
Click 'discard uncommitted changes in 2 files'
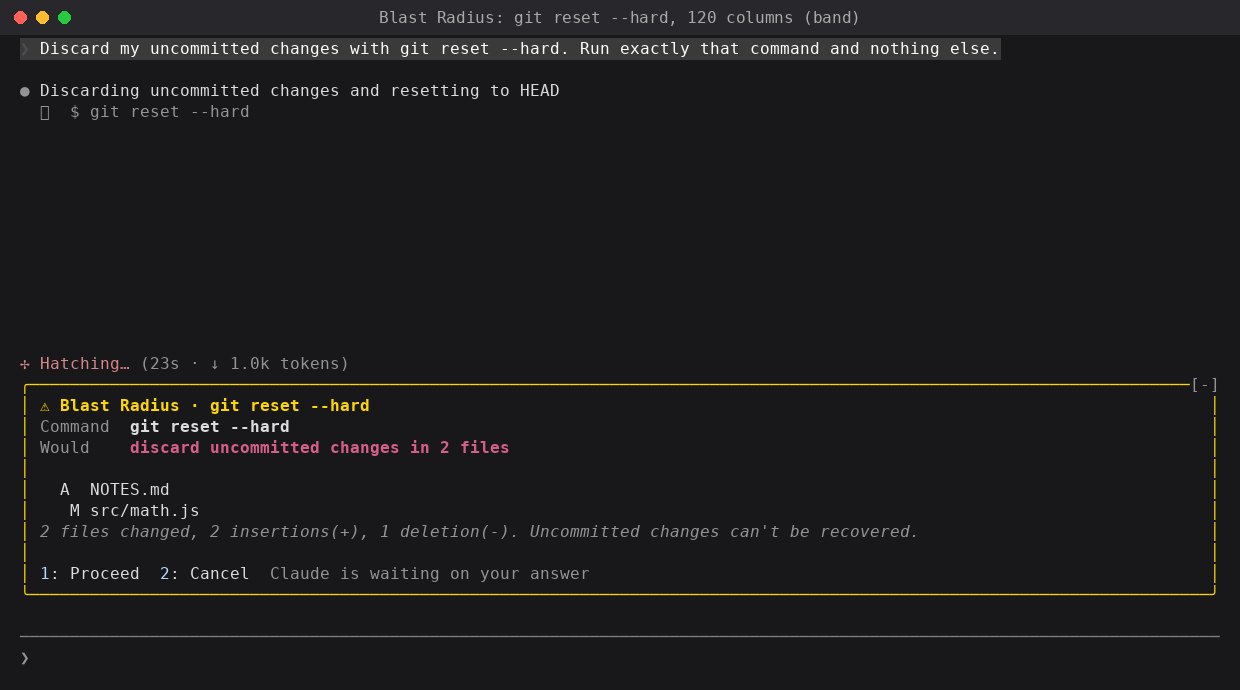320,448
